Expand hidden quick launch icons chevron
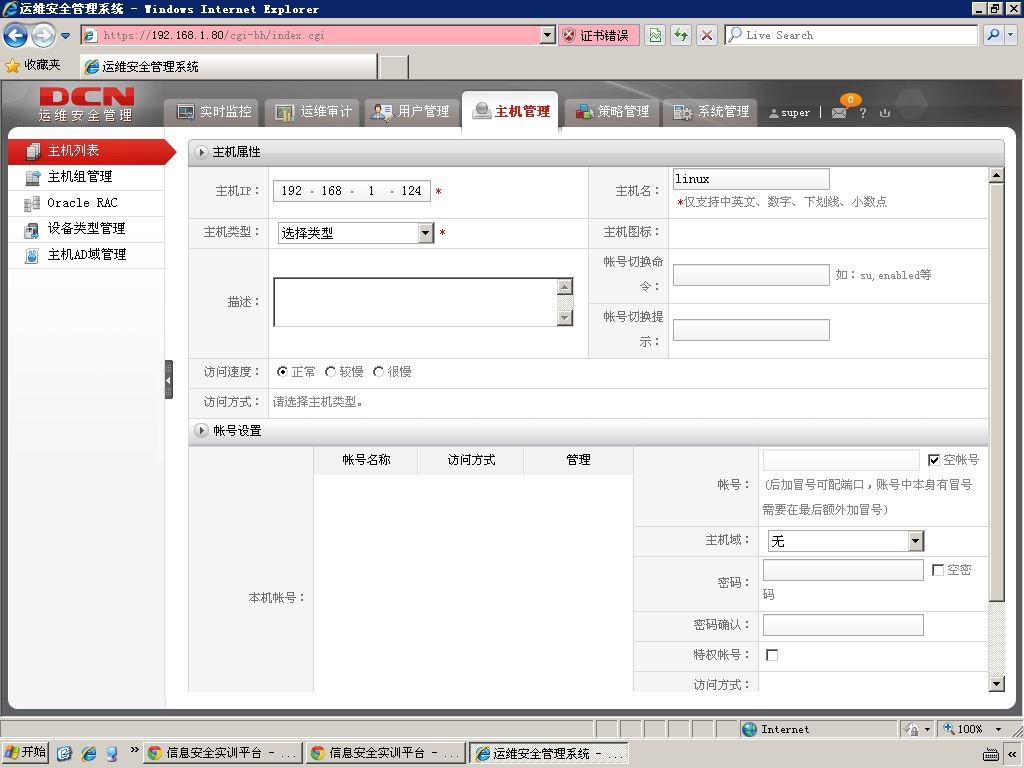The image size is (1024, 768). [134, 749]
